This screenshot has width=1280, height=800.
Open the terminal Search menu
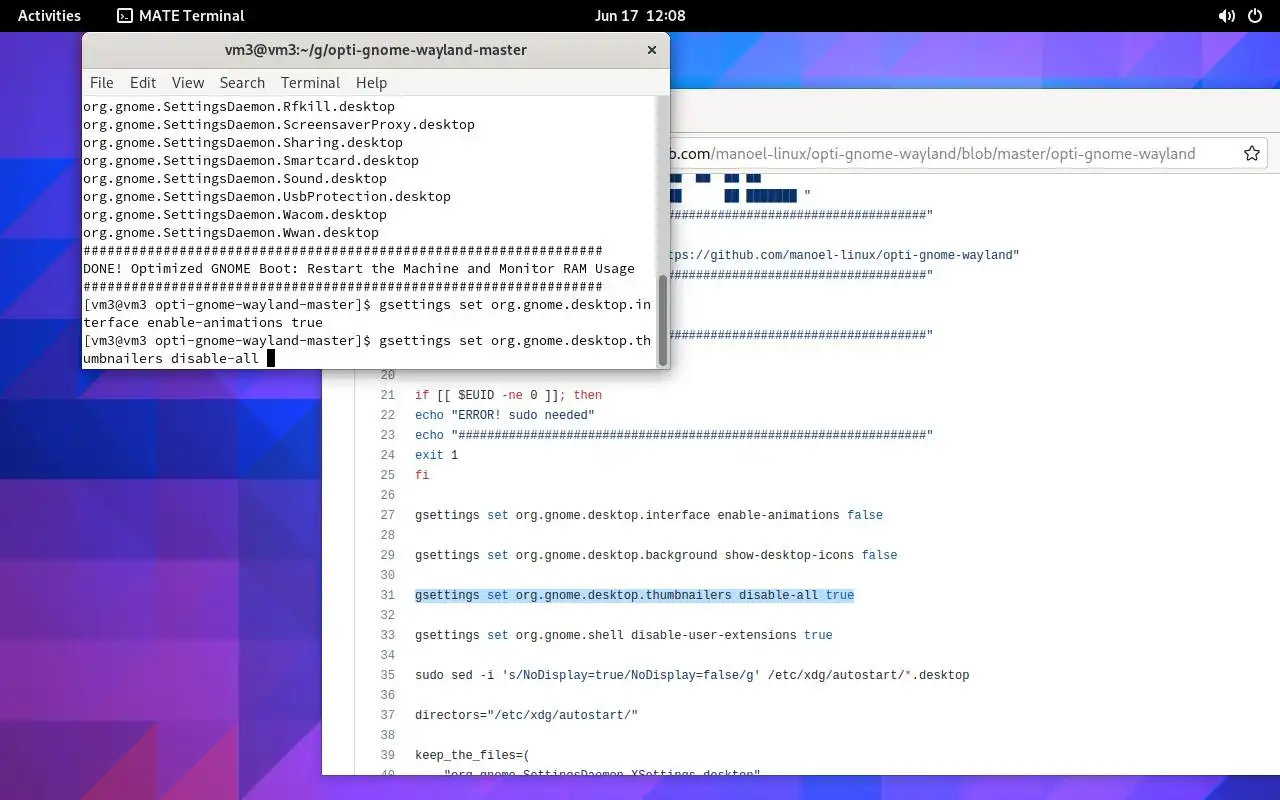242,83
